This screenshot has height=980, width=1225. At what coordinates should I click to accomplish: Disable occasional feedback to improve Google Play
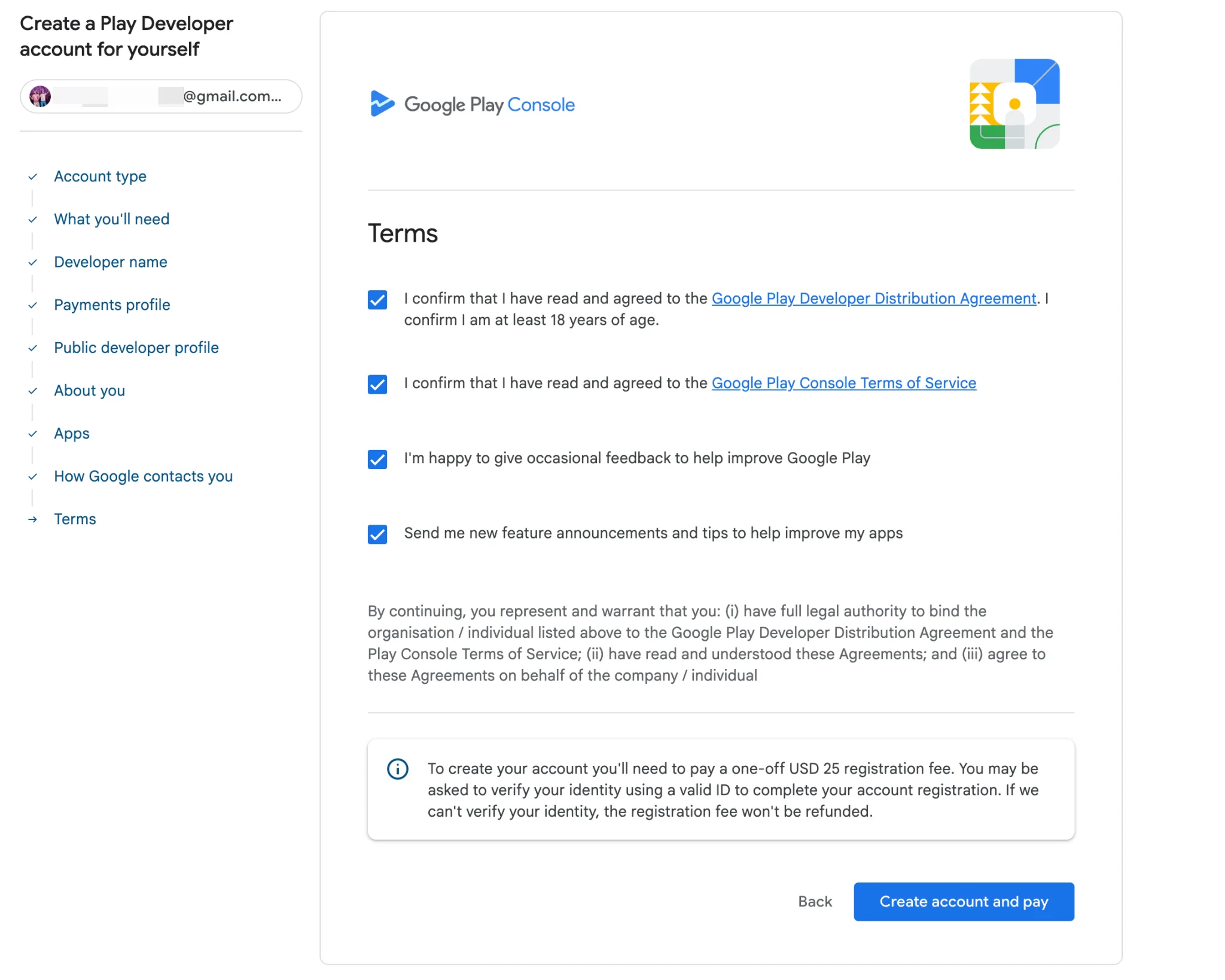click(377, 459)
